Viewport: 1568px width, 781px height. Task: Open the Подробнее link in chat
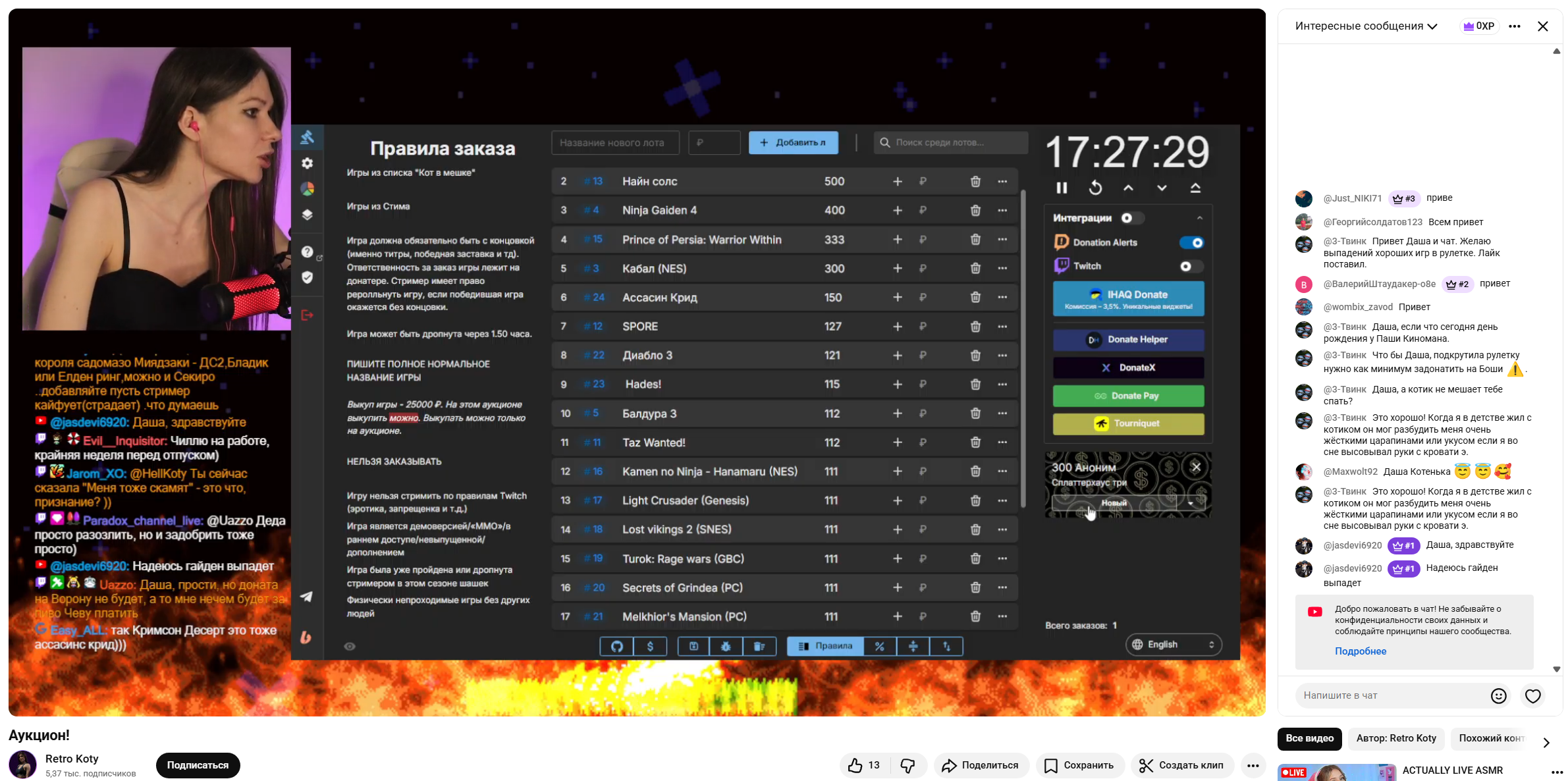coord(1360,651)
